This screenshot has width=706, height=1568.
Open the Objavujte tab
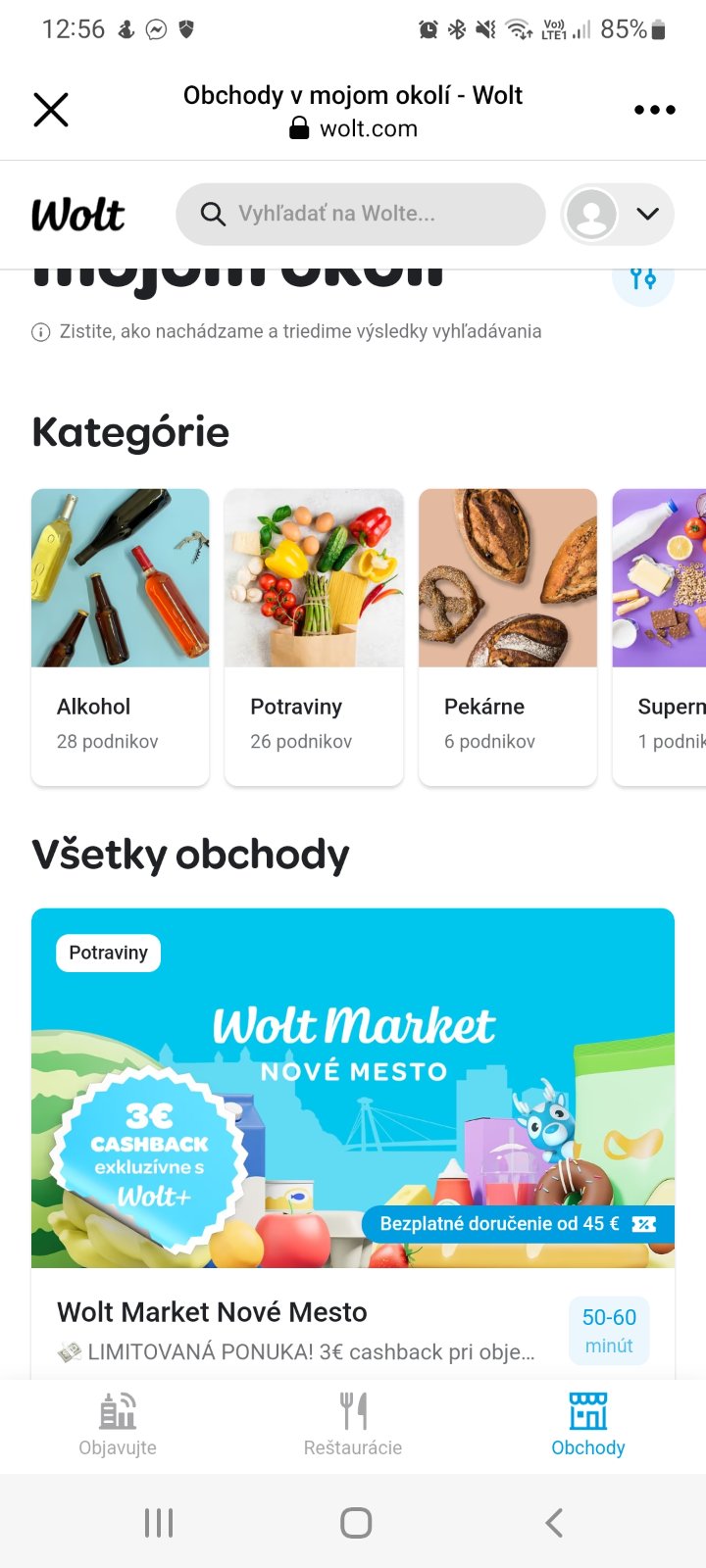coord(118,1425)
